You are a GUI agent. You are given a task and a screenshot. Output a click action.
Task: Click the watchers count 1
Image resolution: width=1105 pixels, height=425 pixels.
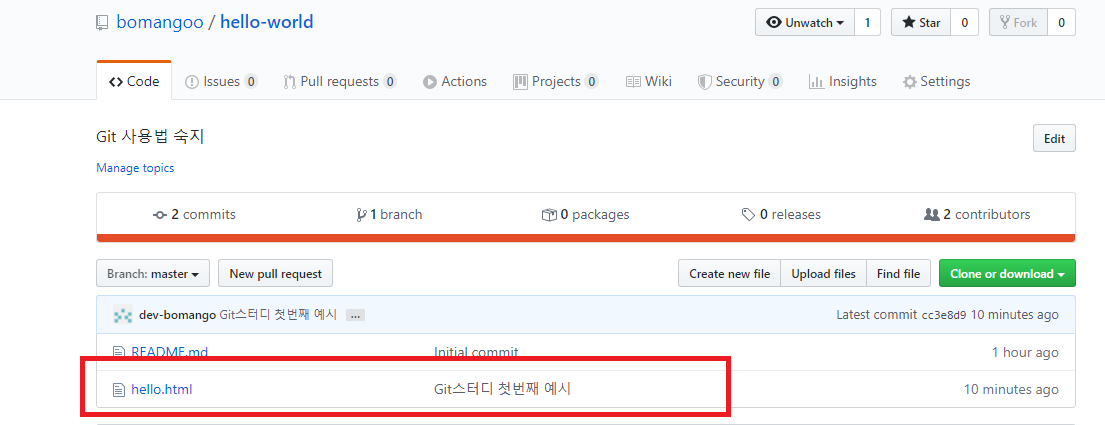[x=868, y=23]
